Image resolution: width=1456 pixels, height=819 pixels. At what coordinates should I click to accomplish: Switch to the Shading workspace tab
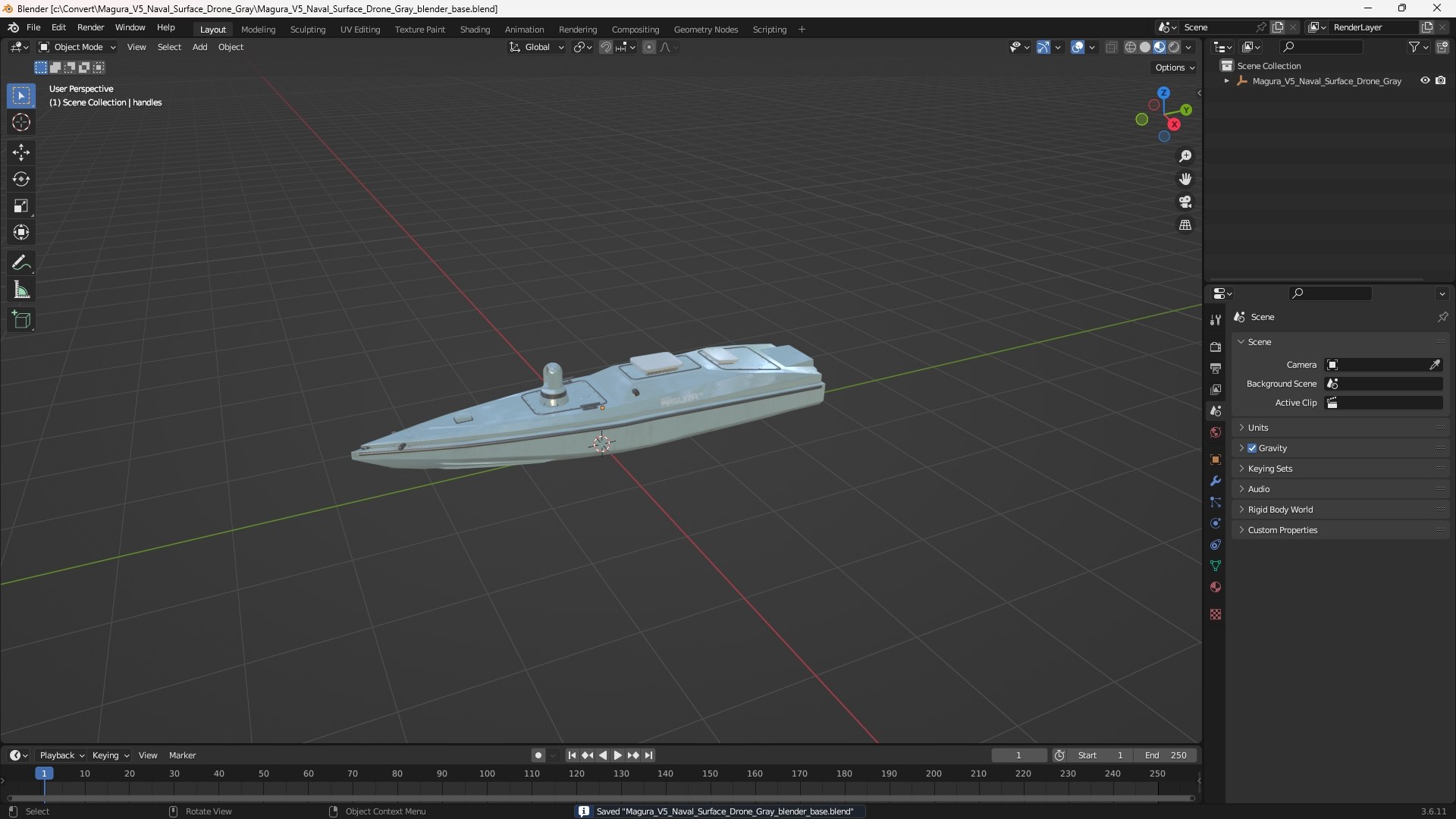(475, 30)
